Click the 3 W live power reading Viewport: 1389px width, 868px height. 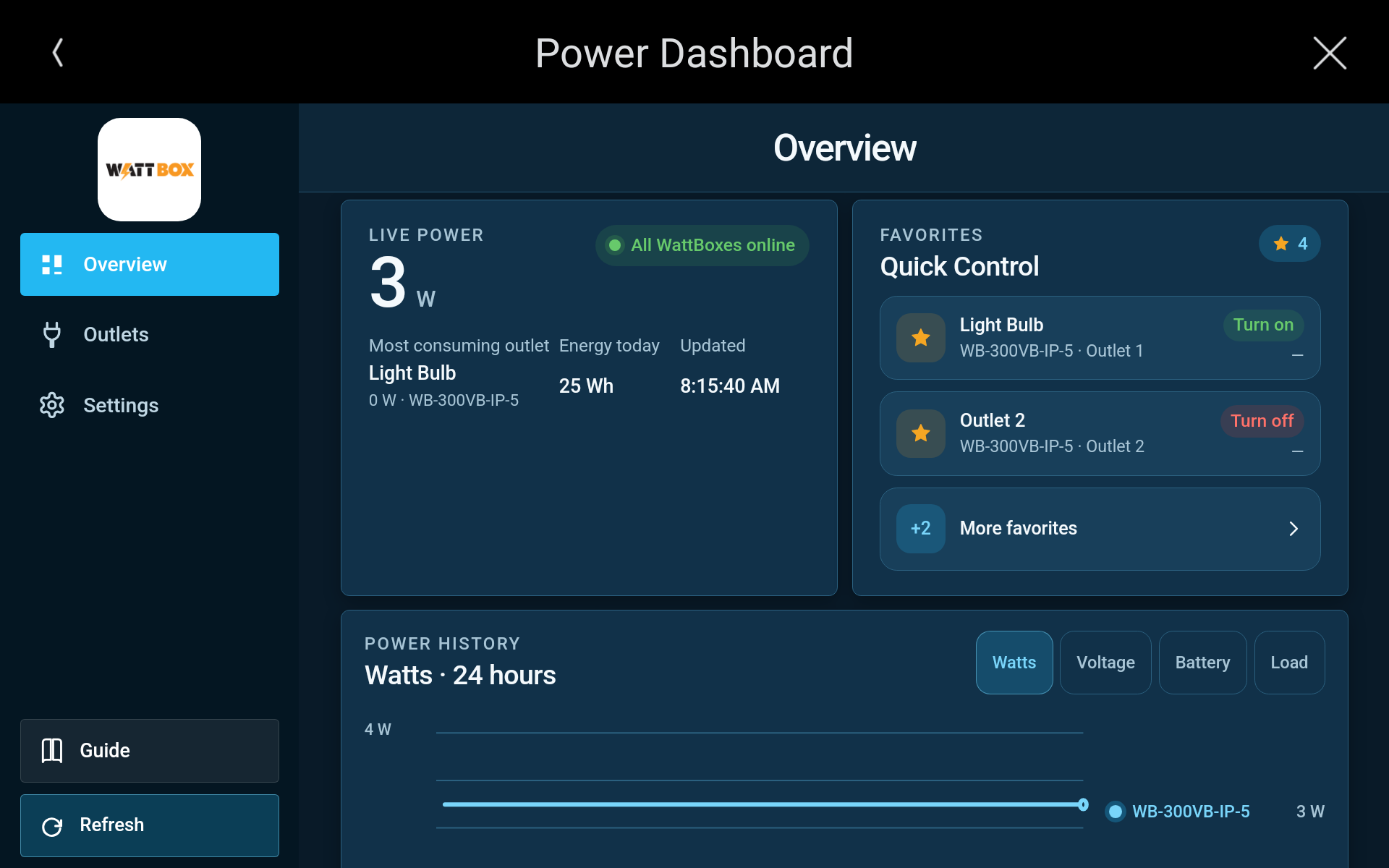(x=402, y=284)
